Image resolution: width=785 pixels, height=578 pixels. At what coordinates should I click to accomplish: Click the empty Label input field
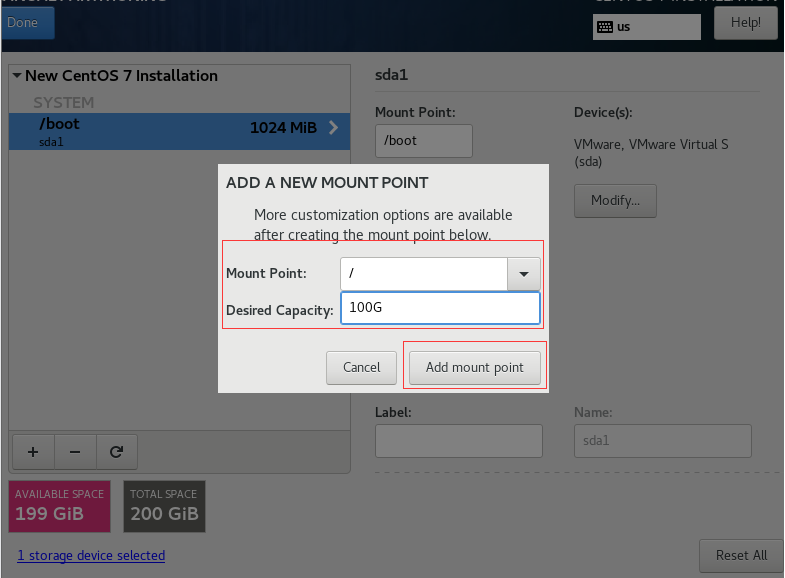pos(459,441)
